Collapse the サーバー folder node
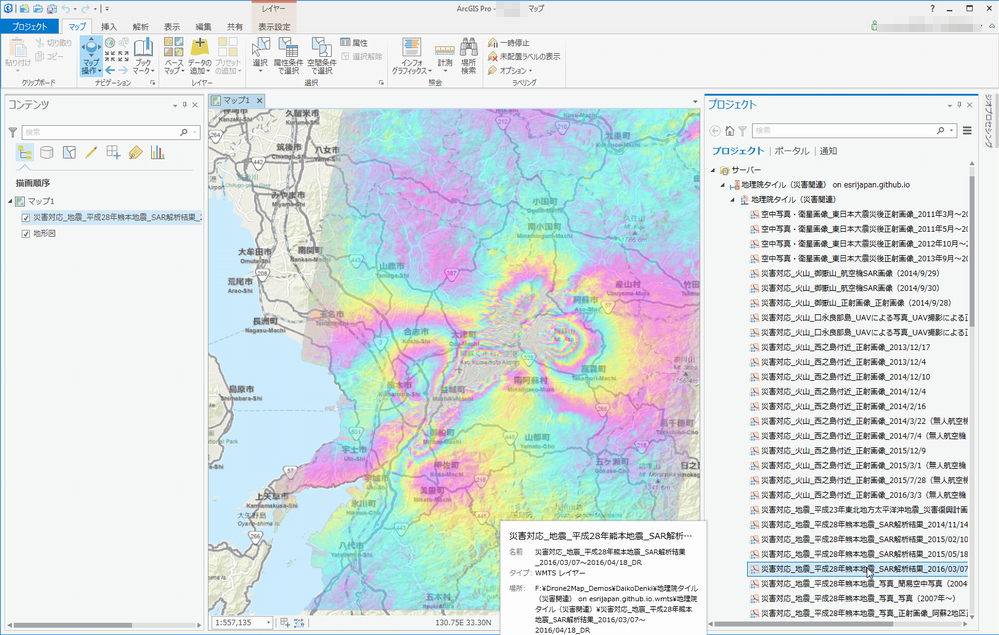 713,170
